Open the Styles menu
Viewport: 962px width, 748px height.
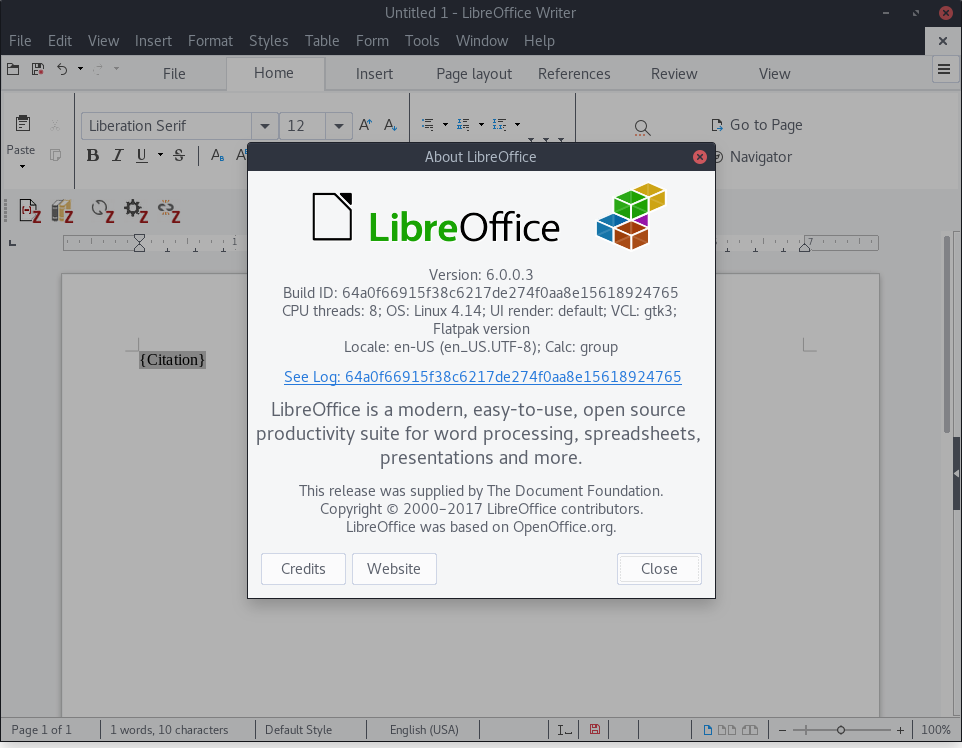point(268,40)
